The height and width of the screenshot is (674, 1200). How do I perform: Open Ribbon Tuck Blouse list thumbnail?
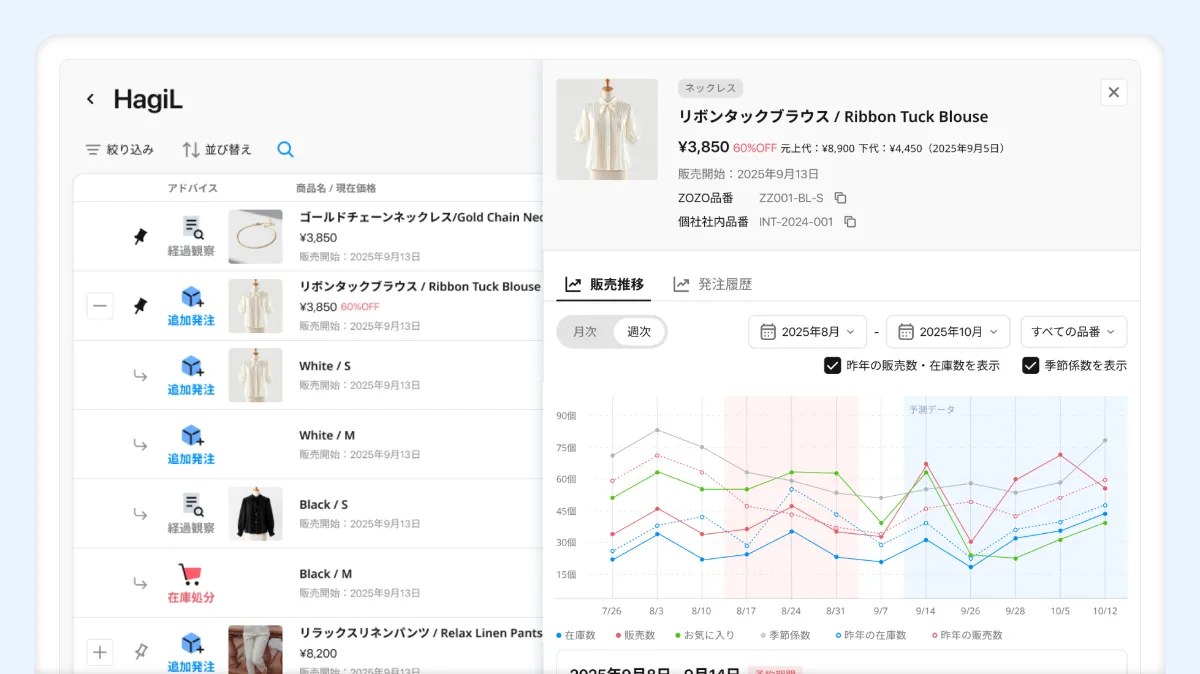coord(255,306)
